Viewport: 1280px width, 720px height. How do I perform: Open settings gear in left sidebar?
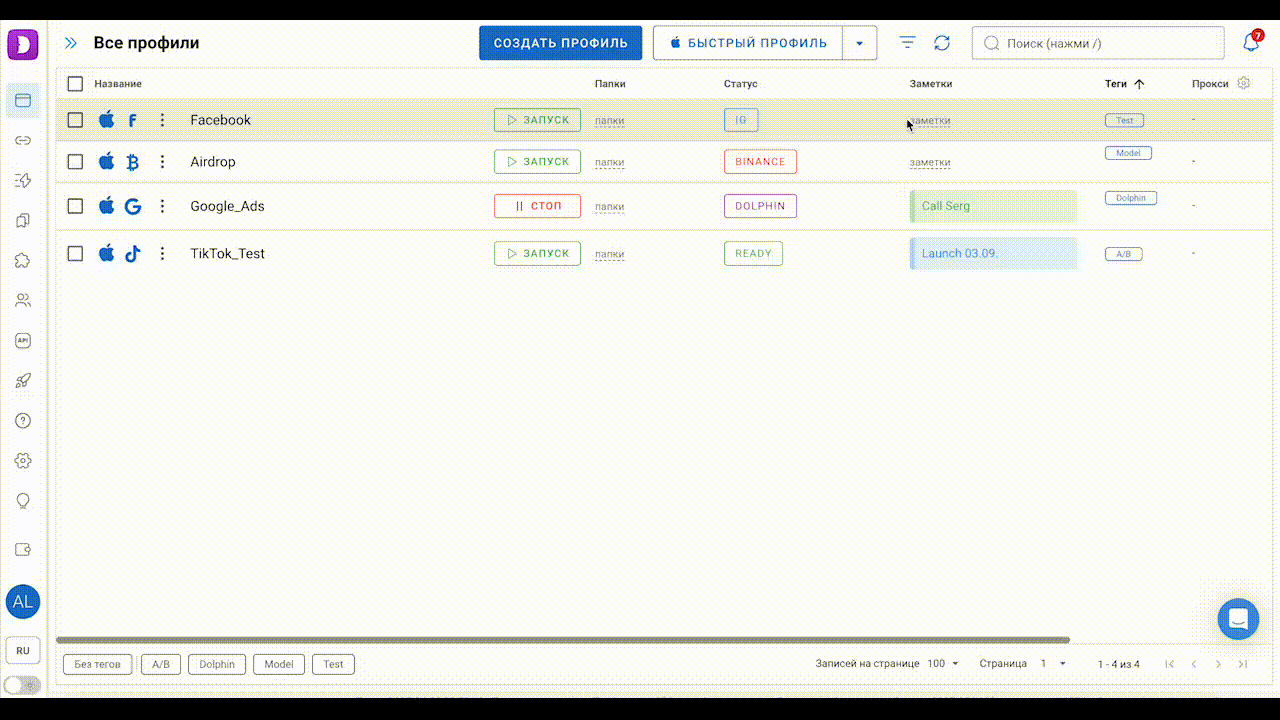click(23, 461)
